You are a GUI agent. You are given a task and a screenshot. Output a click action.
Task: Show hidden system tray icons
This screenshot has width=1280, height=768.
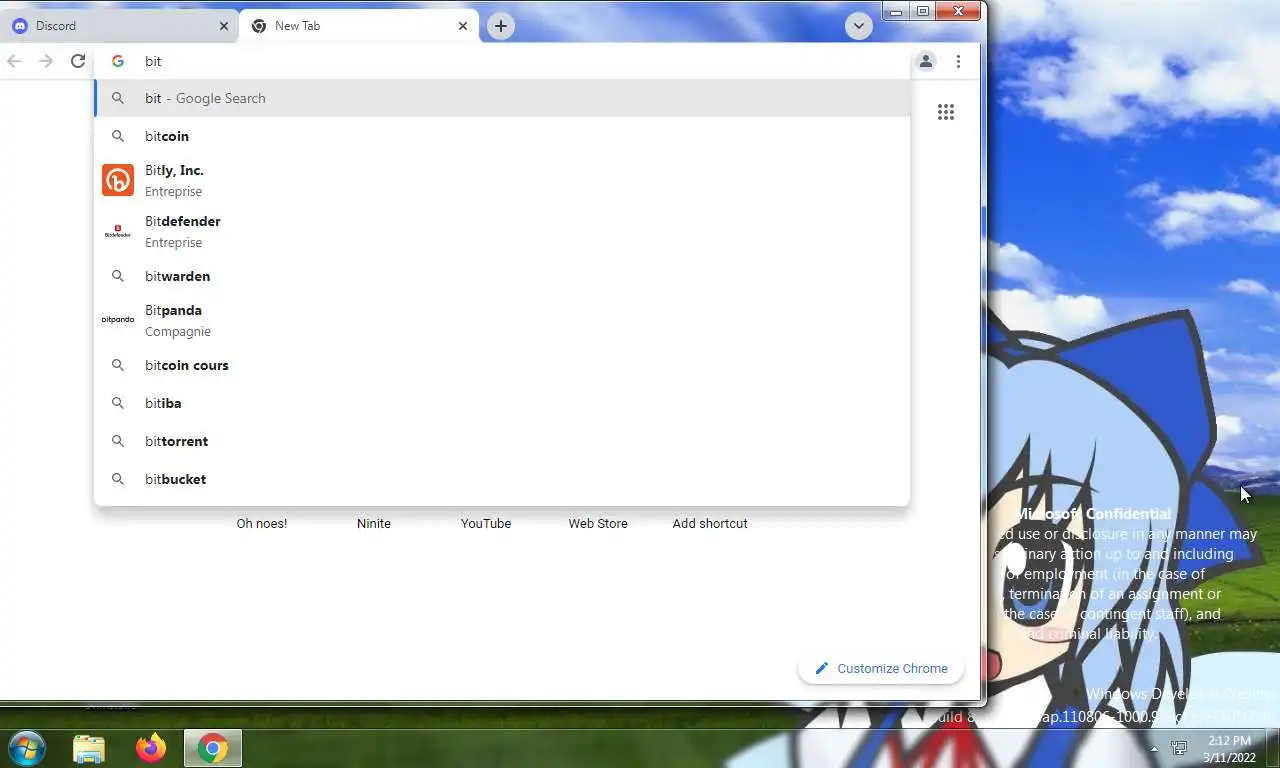click(x=1154, y=749)
